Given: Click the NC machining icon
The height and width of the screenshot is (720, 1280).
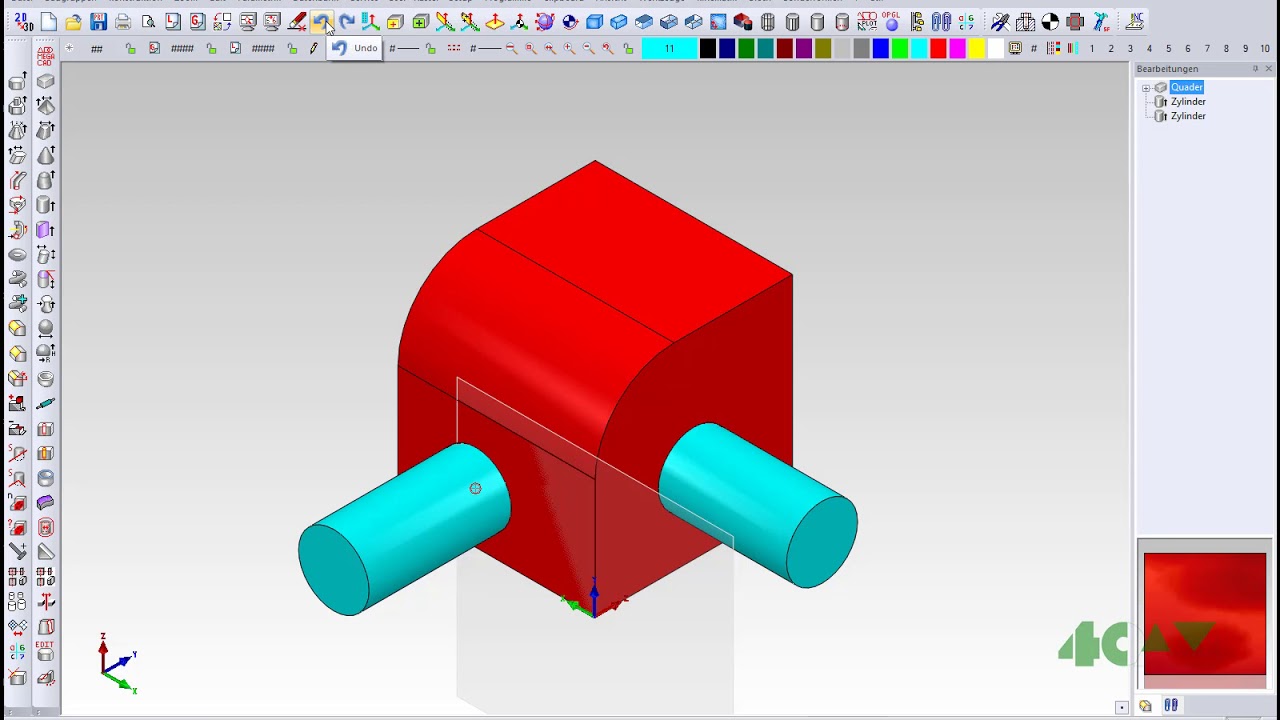Looking at the screenshot, I should [1135, 22].
